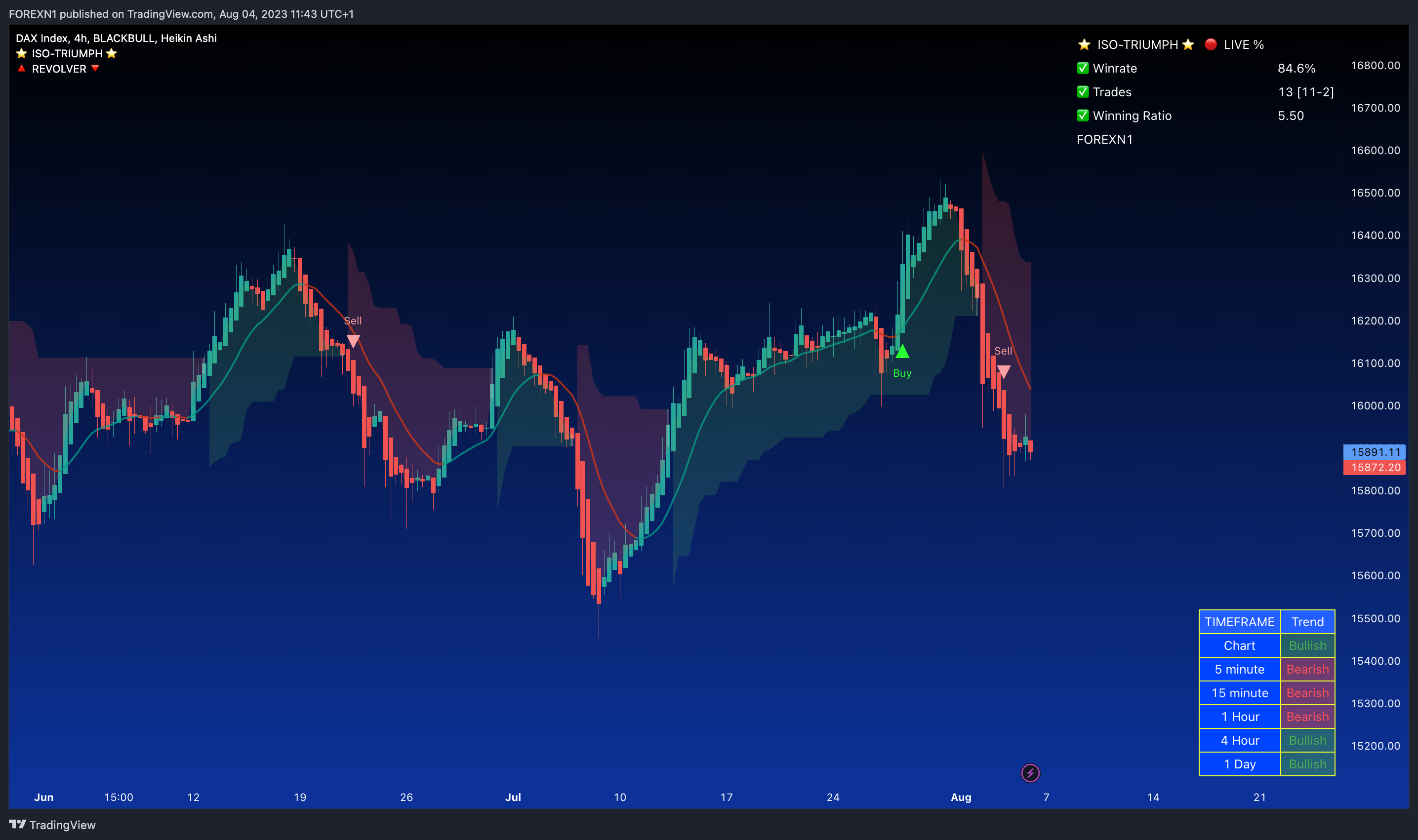Click the 24 date label on the time axis
1418x840 pixels.
(x=833, y=797)
